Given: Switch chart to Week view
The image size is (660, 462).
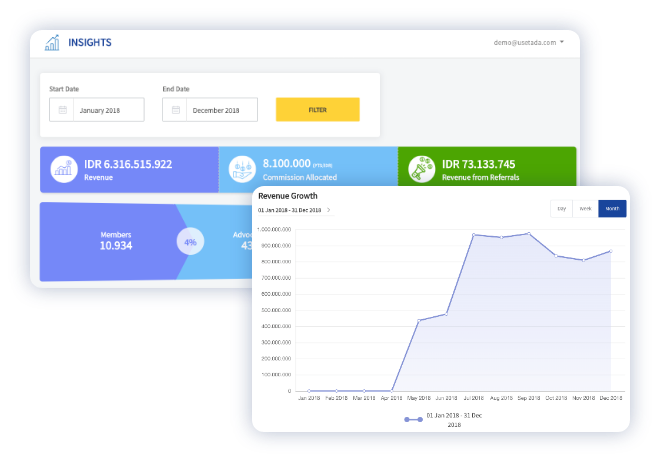Looking at the screenshot, I should [x=585, y=209].
